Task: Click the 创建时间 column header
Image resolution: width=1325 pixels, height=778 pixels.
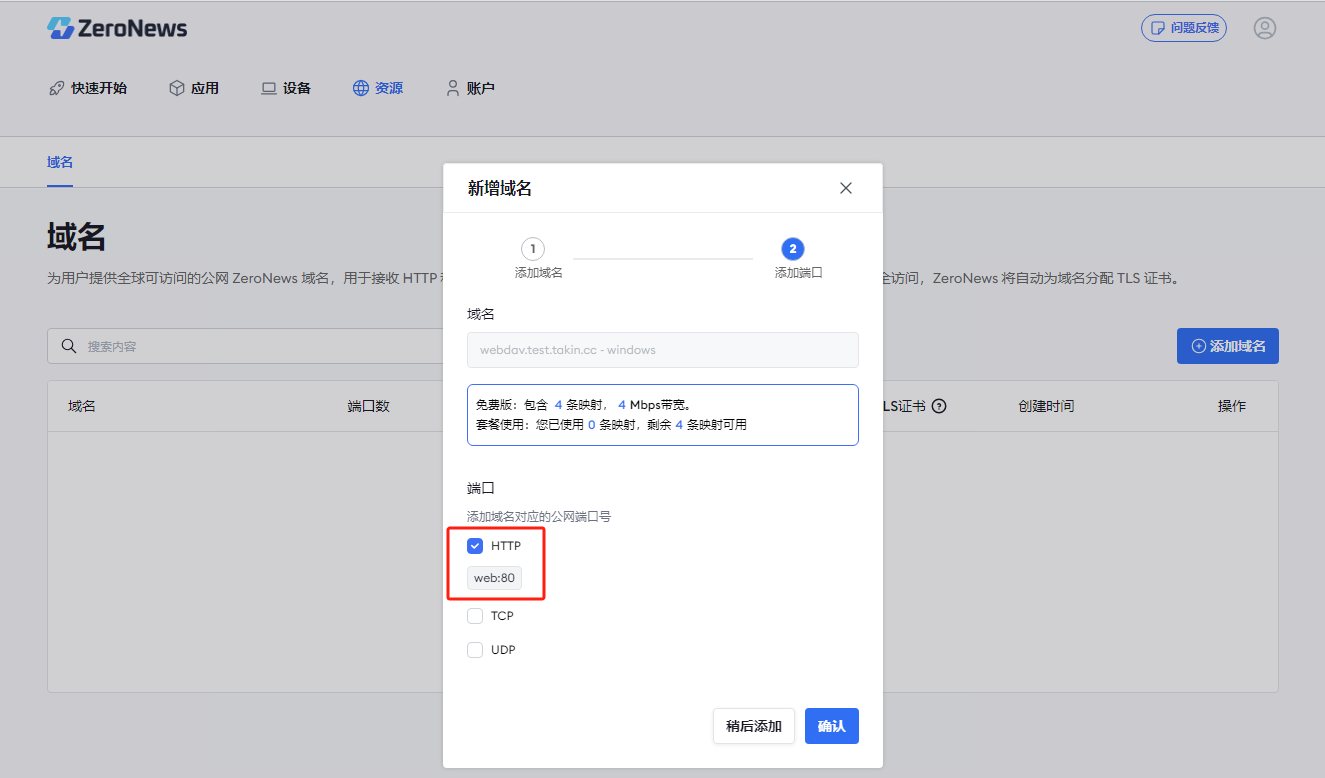Action: point(1046,407)
